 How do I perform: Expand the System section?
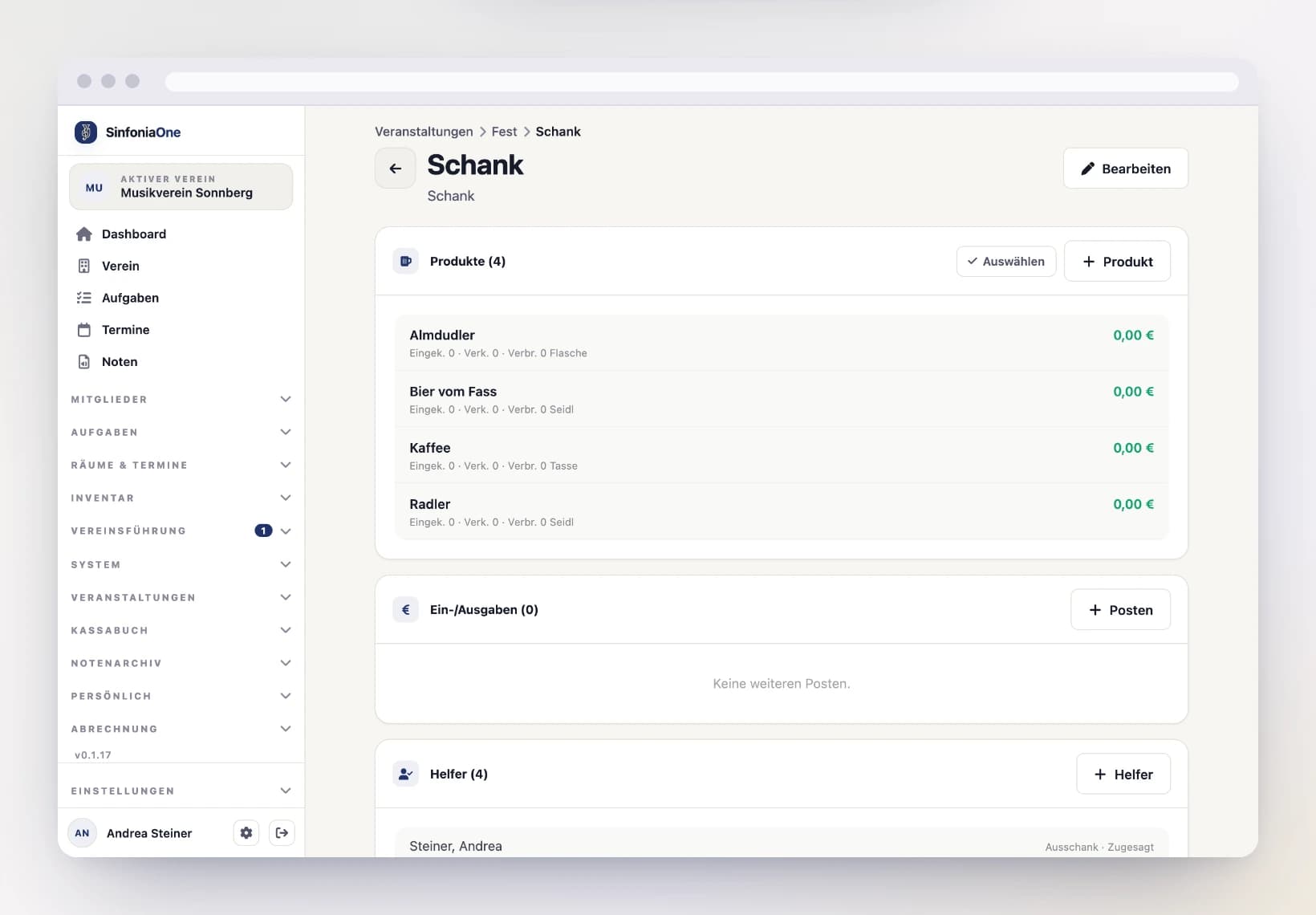click(181, 564)
